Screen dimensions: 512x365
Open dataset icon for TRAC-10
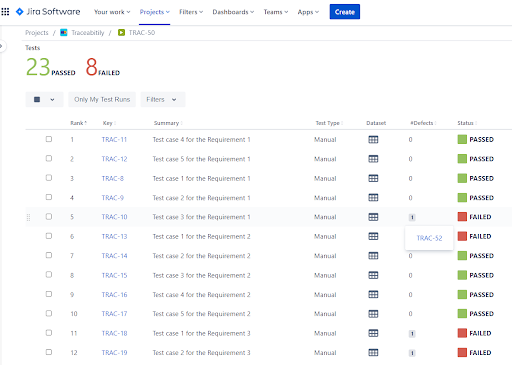point(373,217)
